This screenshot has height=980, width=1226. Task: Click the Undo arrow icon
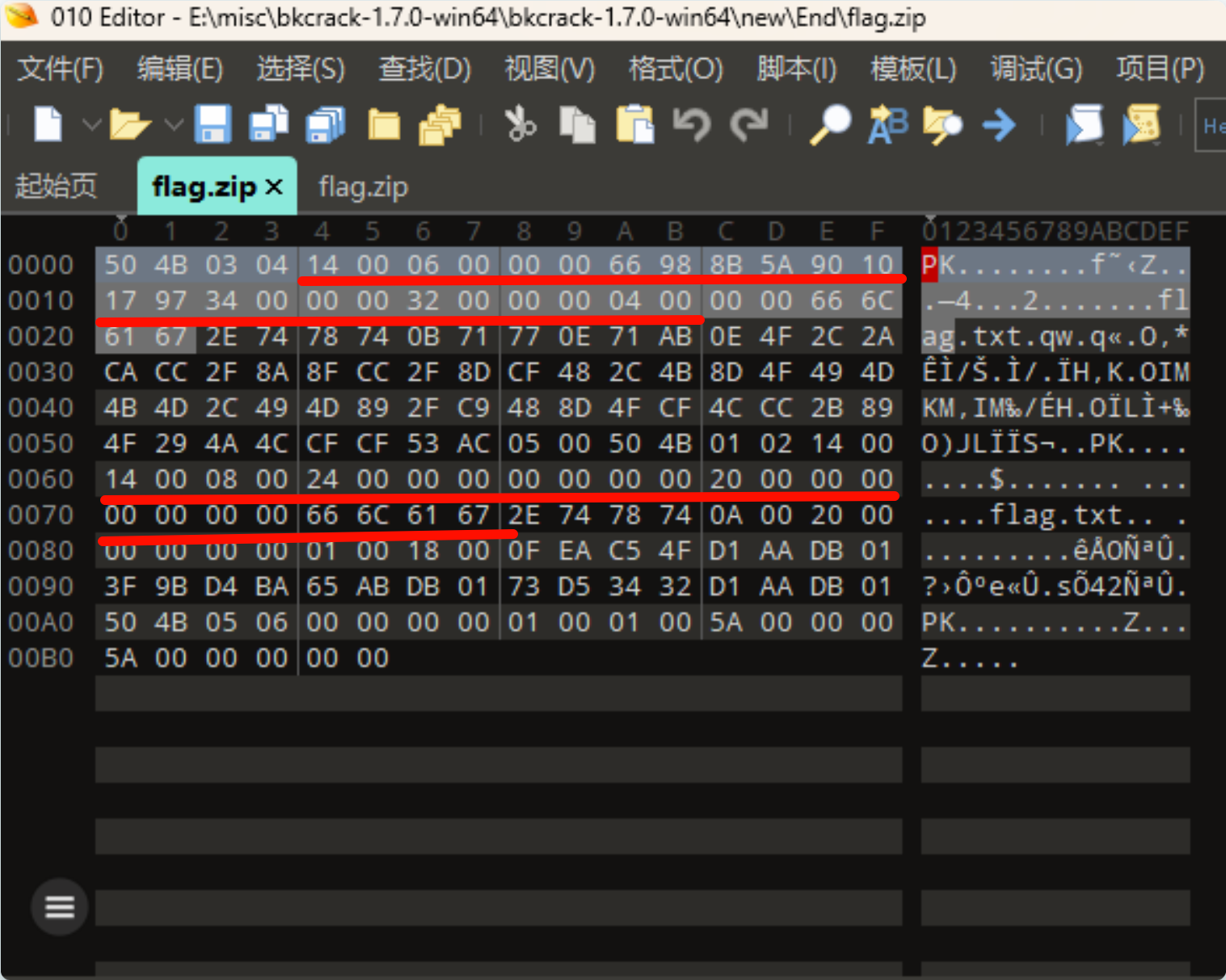coord(692,124)
